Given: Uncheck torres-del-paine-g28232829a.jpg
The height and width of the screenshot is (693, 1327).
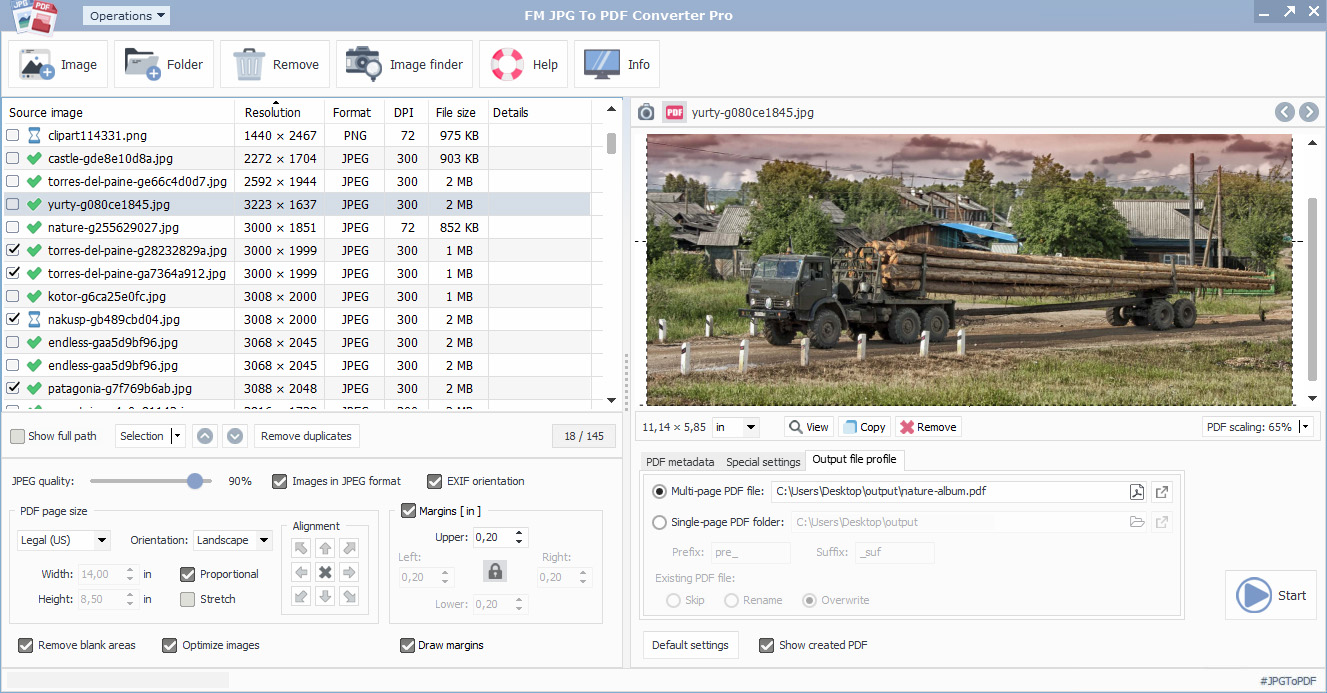Looking at the screenshot, I should click(13, 250).
